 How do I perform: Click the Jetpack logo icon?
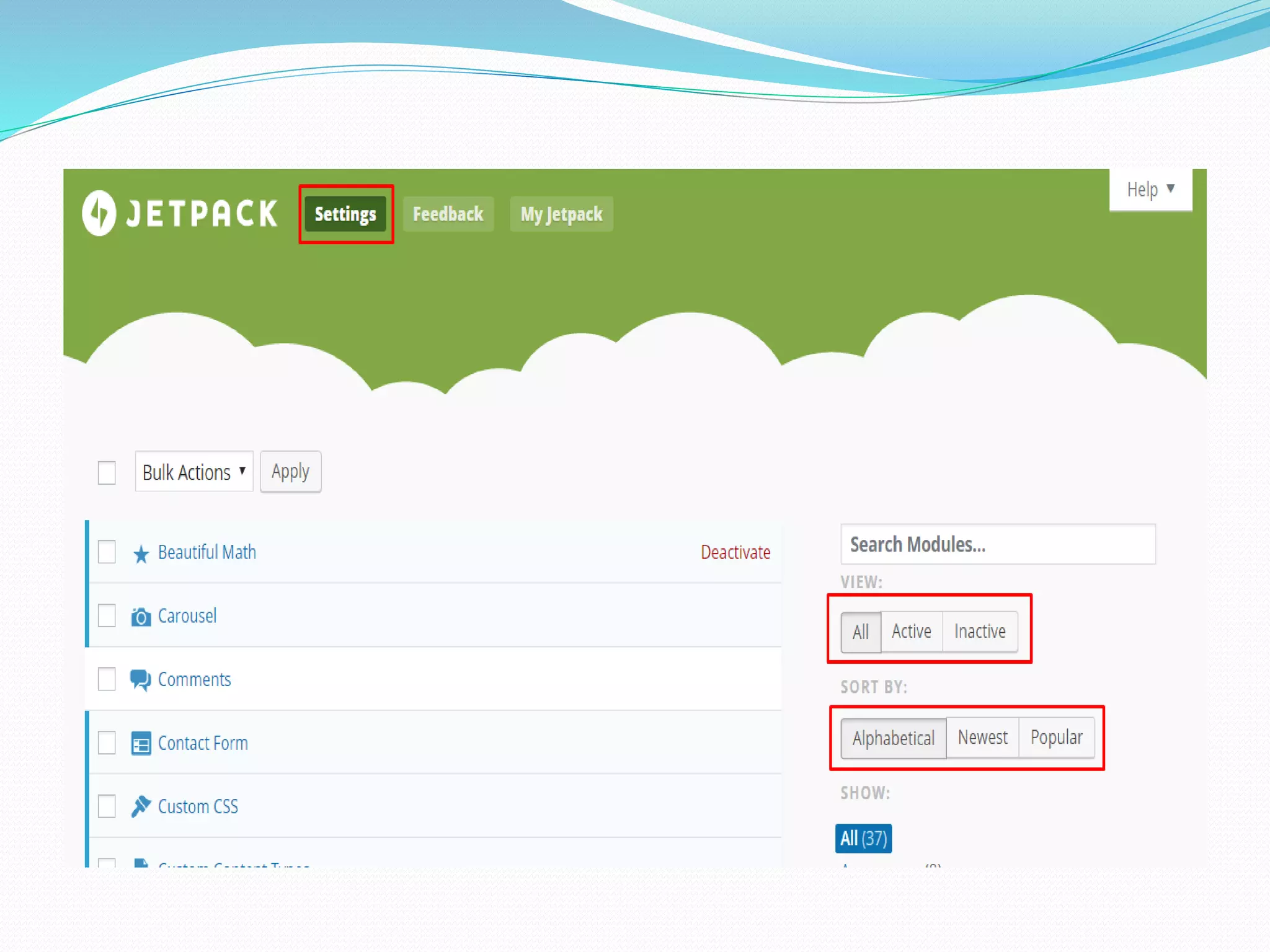click(x=99, y=213)
